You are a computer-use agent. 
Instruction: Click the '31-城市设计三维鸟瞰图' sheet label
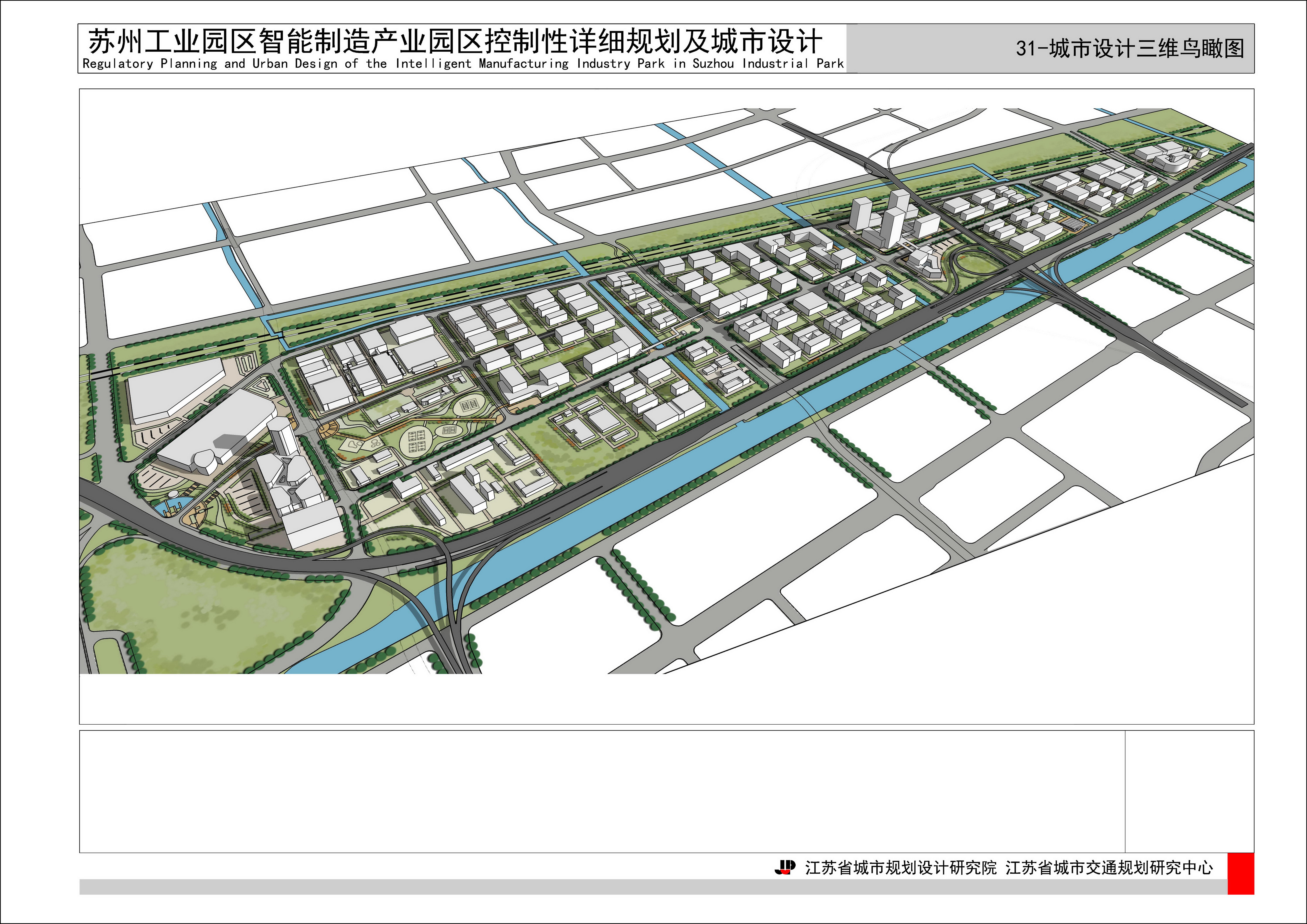[1129, 48]
